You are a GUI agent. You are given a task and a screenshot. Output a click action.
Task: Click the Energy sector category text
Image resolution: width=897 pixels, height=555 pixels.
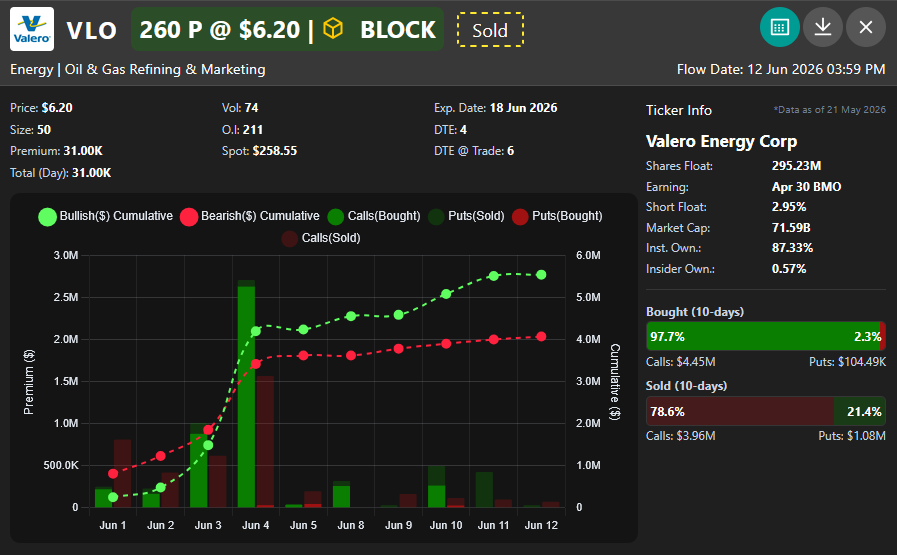tap(31, 69)
